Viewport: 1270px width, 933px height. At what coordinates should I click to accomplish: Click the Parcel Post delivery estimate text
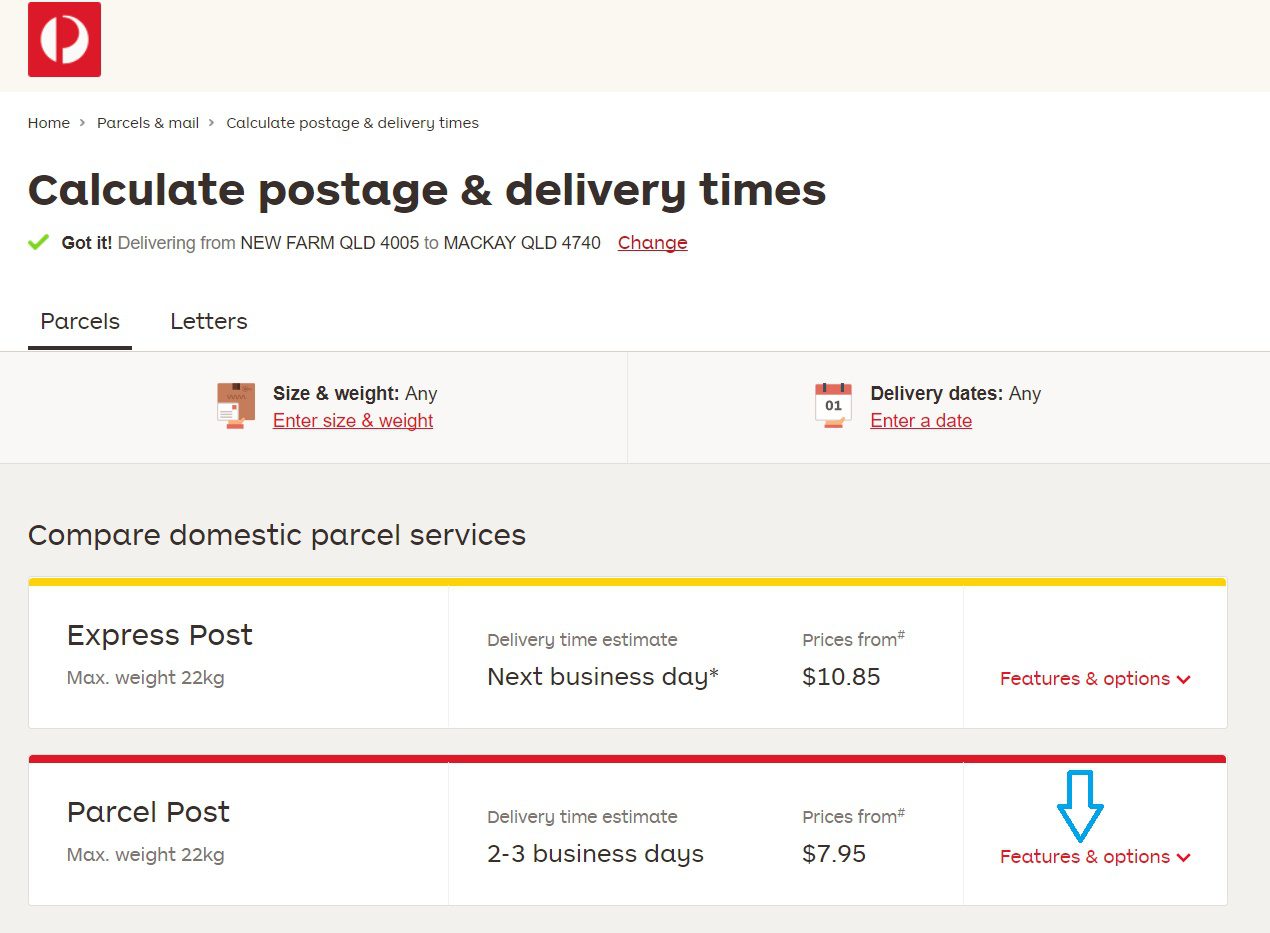pos(594,853)
